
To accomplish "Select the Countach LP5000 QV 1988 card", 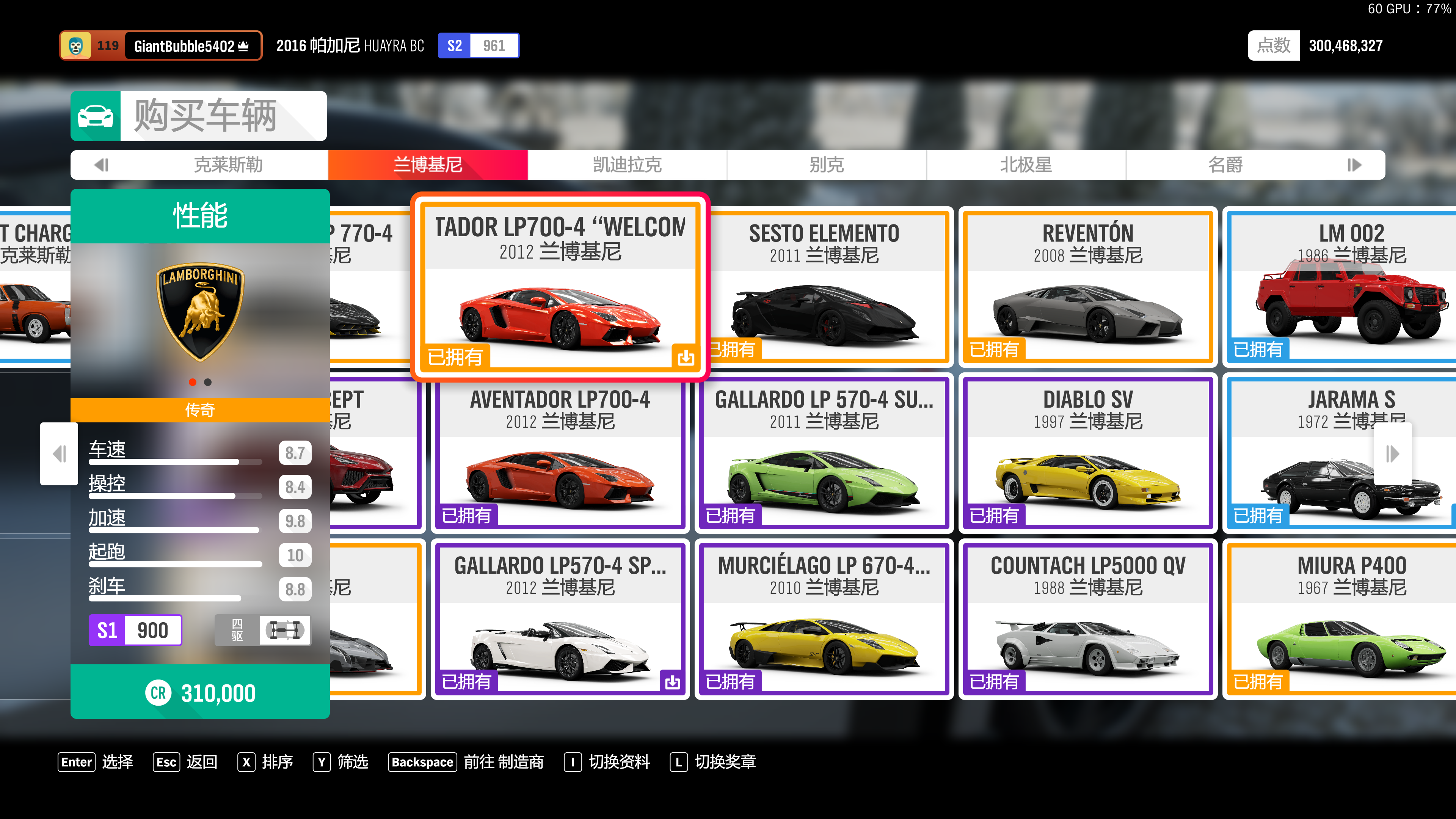I will (1087, 619).
